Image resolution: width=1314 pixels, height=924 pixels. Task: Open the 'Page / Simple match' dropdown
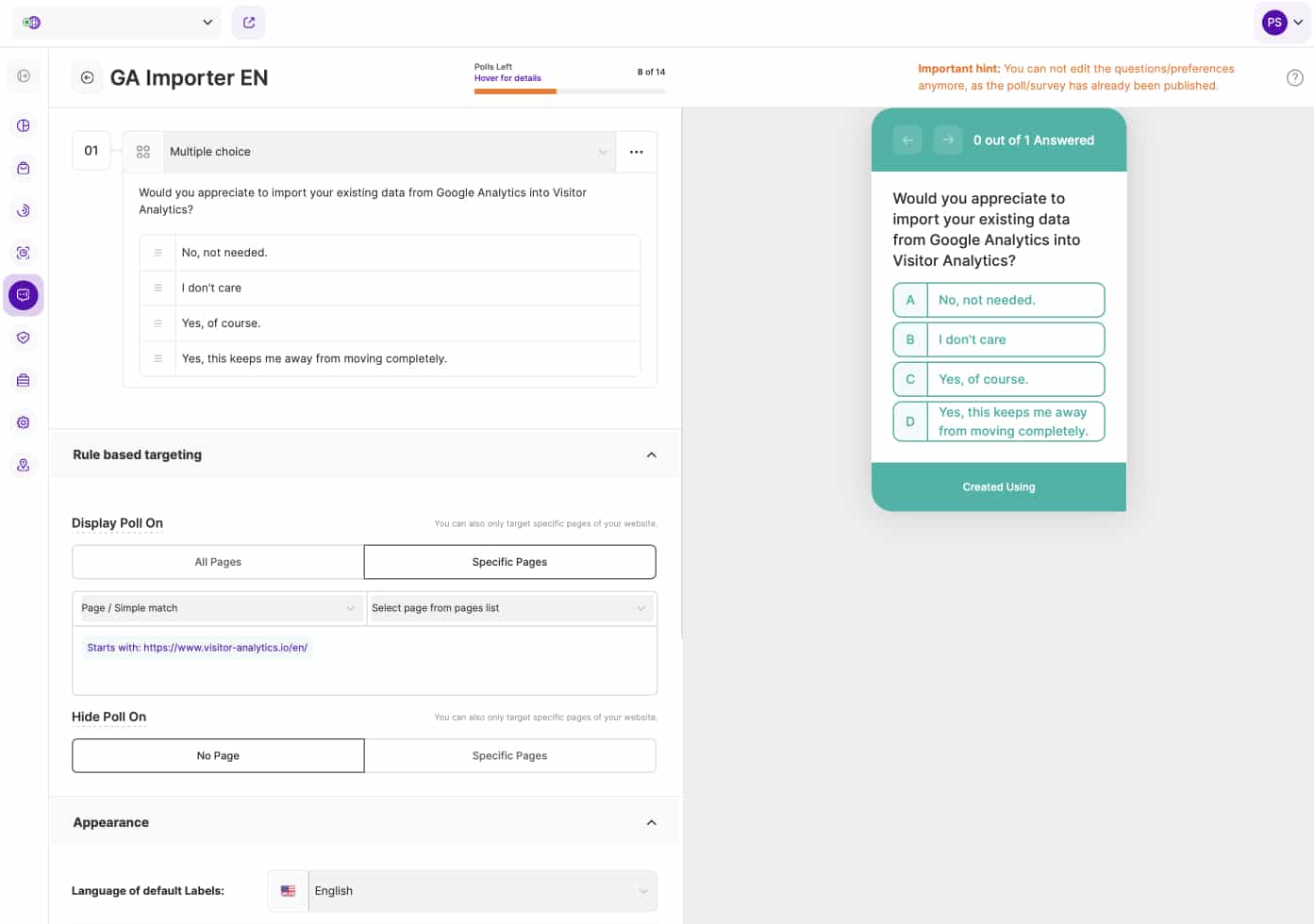point(218,608)
